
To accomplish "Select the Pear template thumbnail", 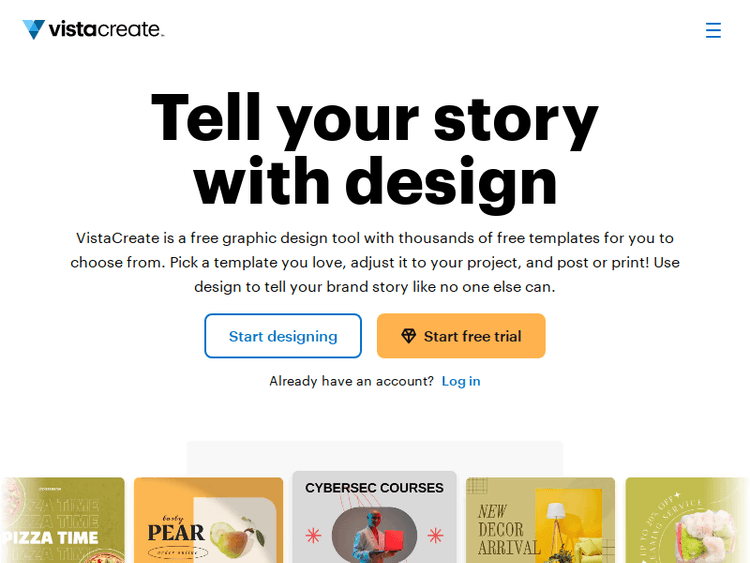I will (x=209, y=520).
